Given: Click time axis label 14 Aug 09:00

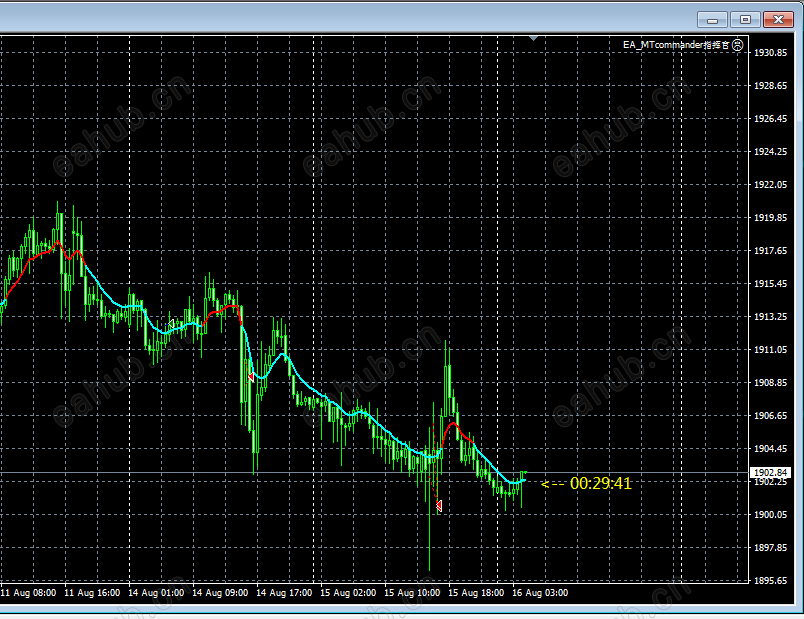Looking at the screenshot, I should (220, 593).
